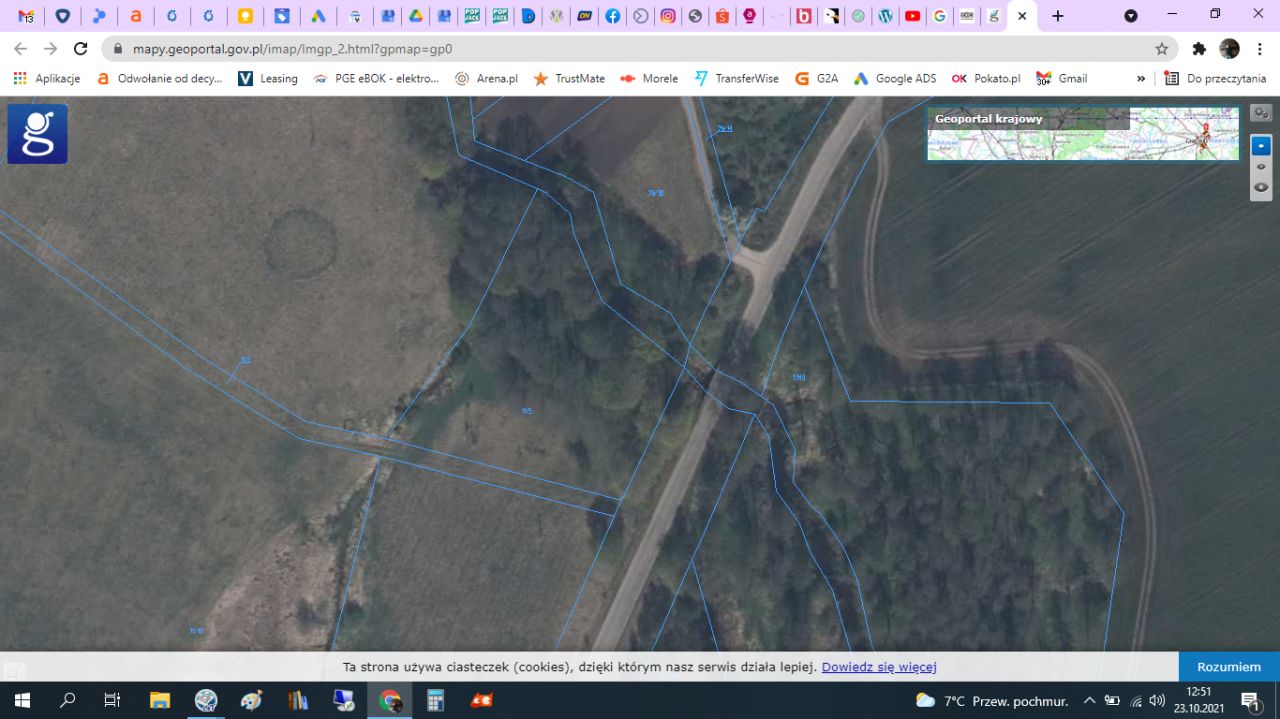1280x719 pixels.
Task: Click the Geoportal logo icon
Action: point(37,134)
